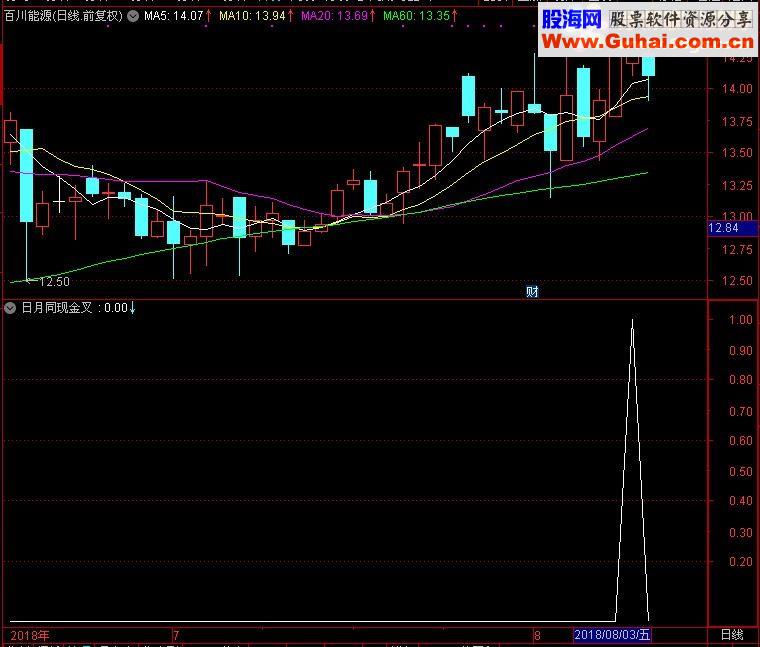Click the 0.80 indicator axis label

click(741, 379)
